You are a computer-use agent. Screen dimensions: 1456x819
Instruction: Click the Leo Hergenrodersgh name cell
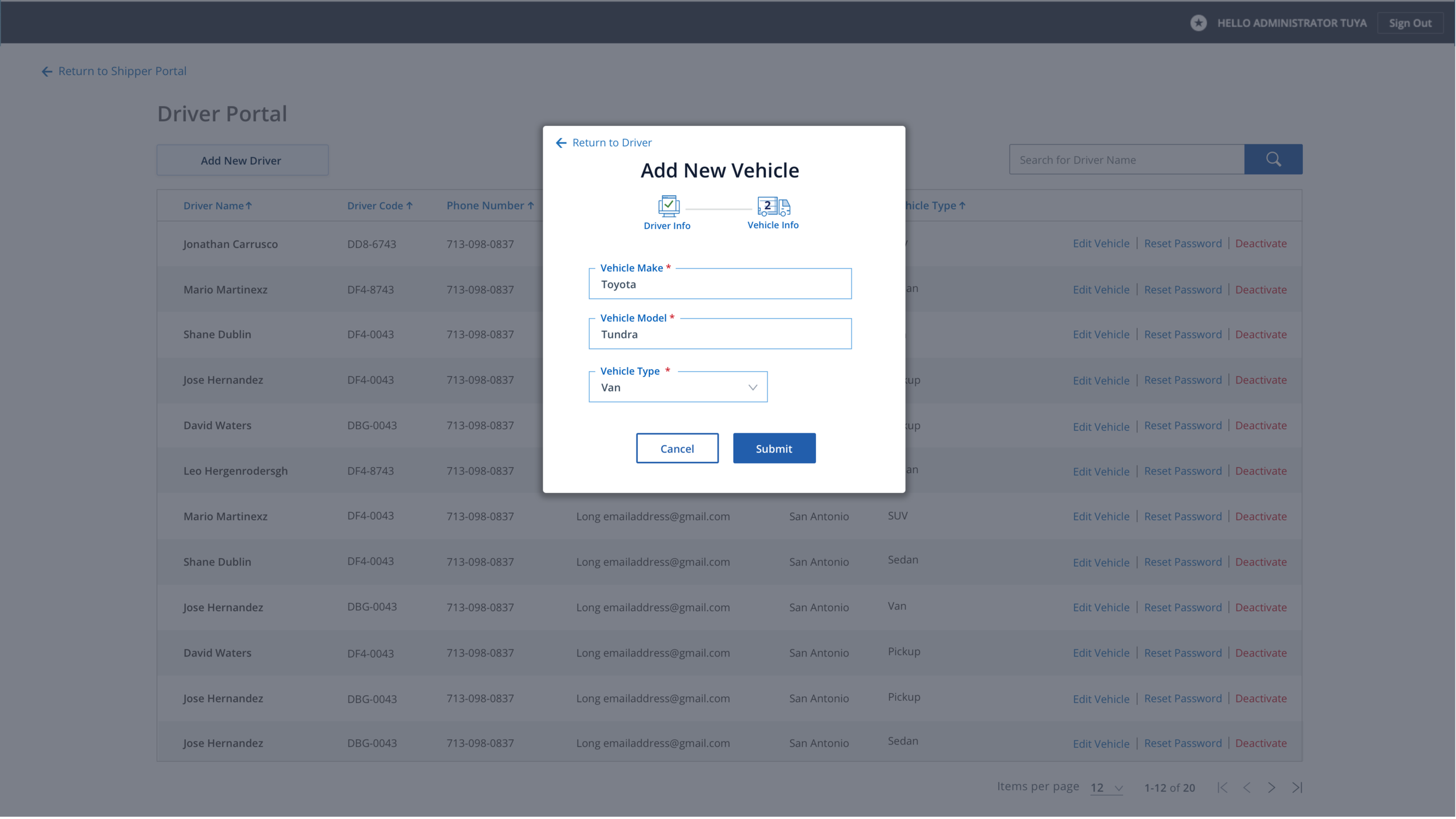click(235, 471)
